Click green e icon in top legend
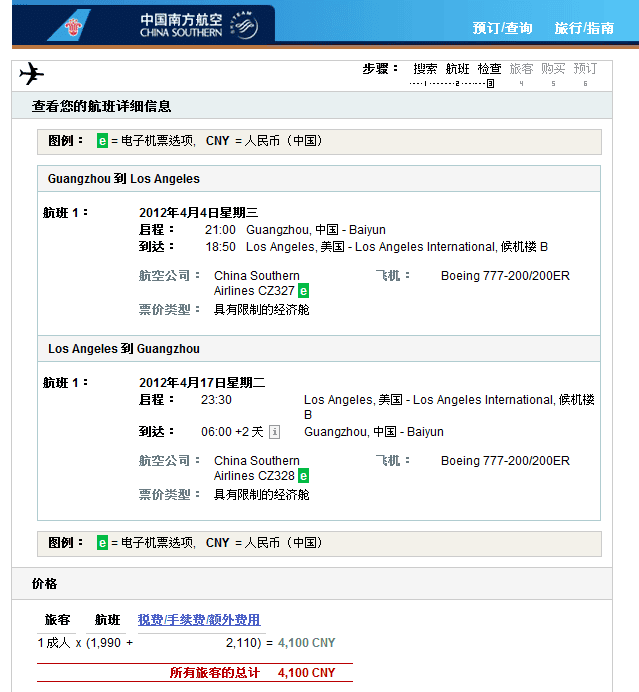Viewport: 639px width, 692px height. click(x=102, y=141)
